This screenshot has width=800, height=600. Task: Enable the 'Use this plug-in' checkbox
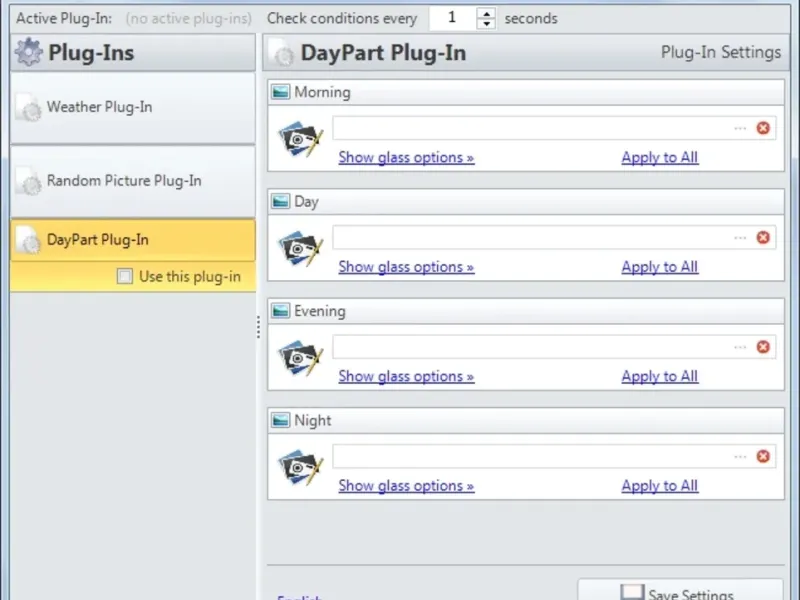click(125, 277)
